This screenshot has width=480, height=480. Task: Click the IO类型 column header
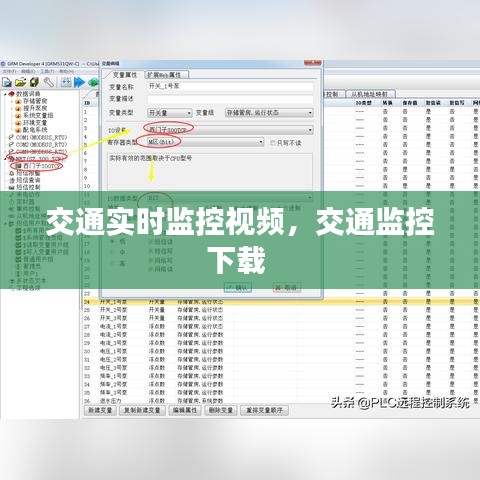(x=364, y=103)
